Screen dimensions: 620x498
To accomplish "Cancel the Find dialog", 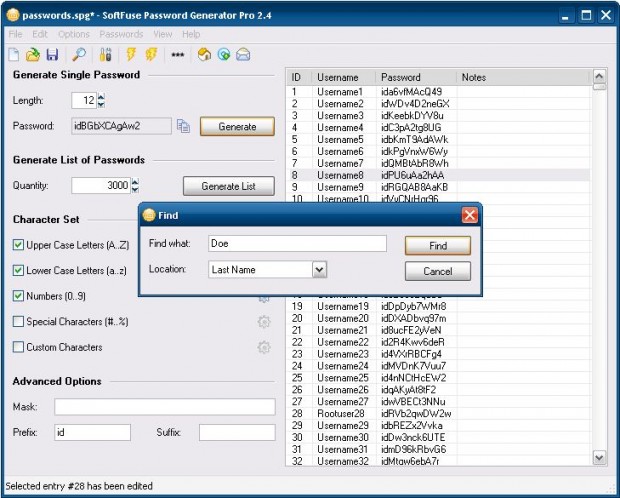I will pyautogui.click(x=438, y=271).
